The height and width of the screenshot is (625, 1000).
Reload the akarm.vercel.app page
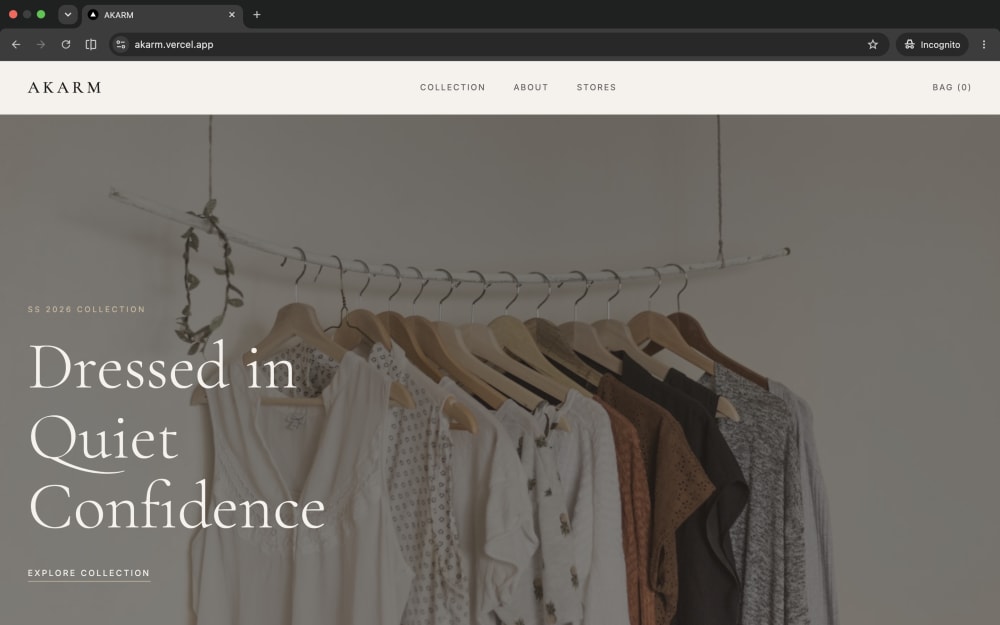tap(66, 45)
